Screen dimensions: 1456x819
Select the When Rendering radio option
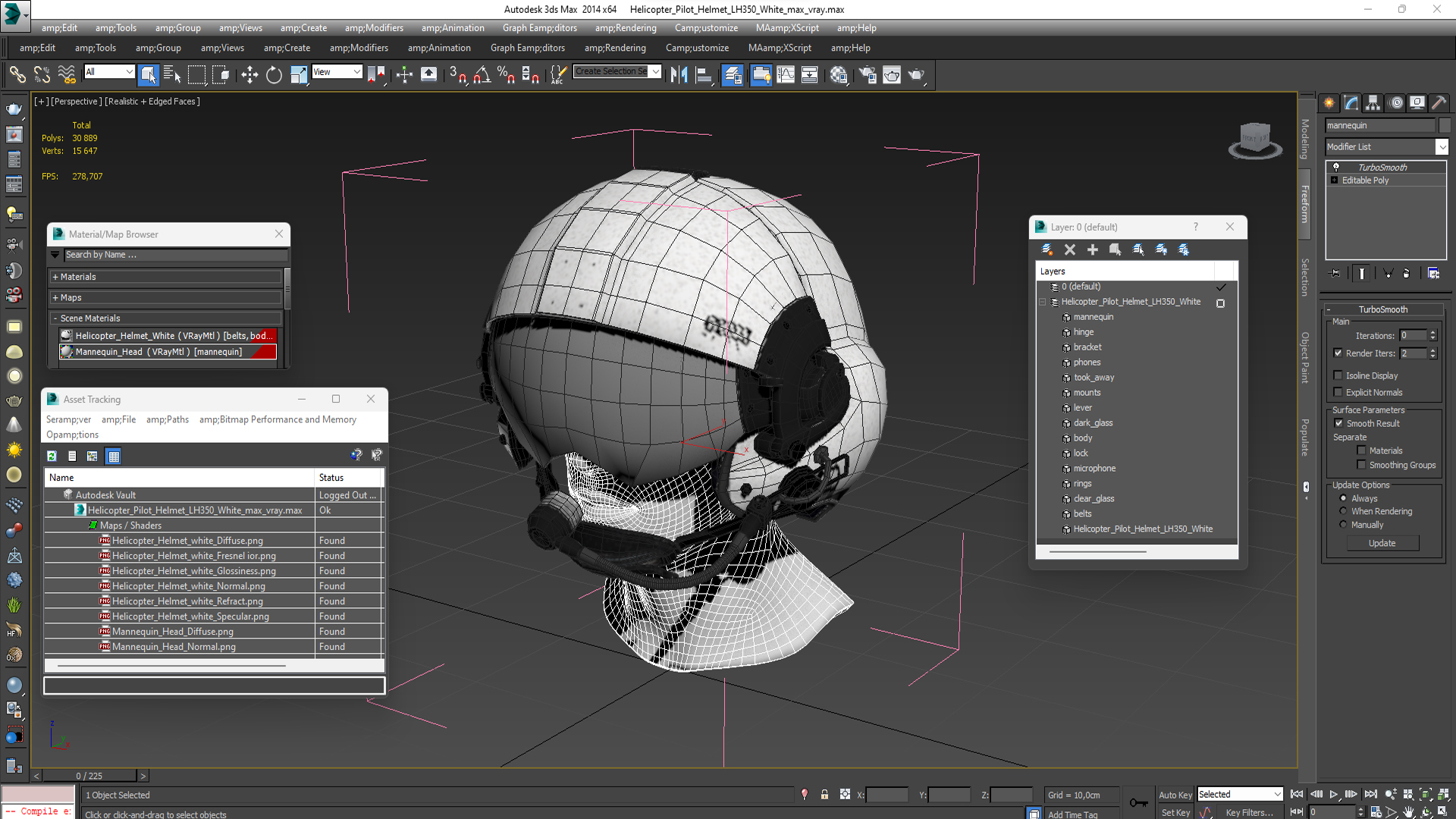click(1344, 511)
